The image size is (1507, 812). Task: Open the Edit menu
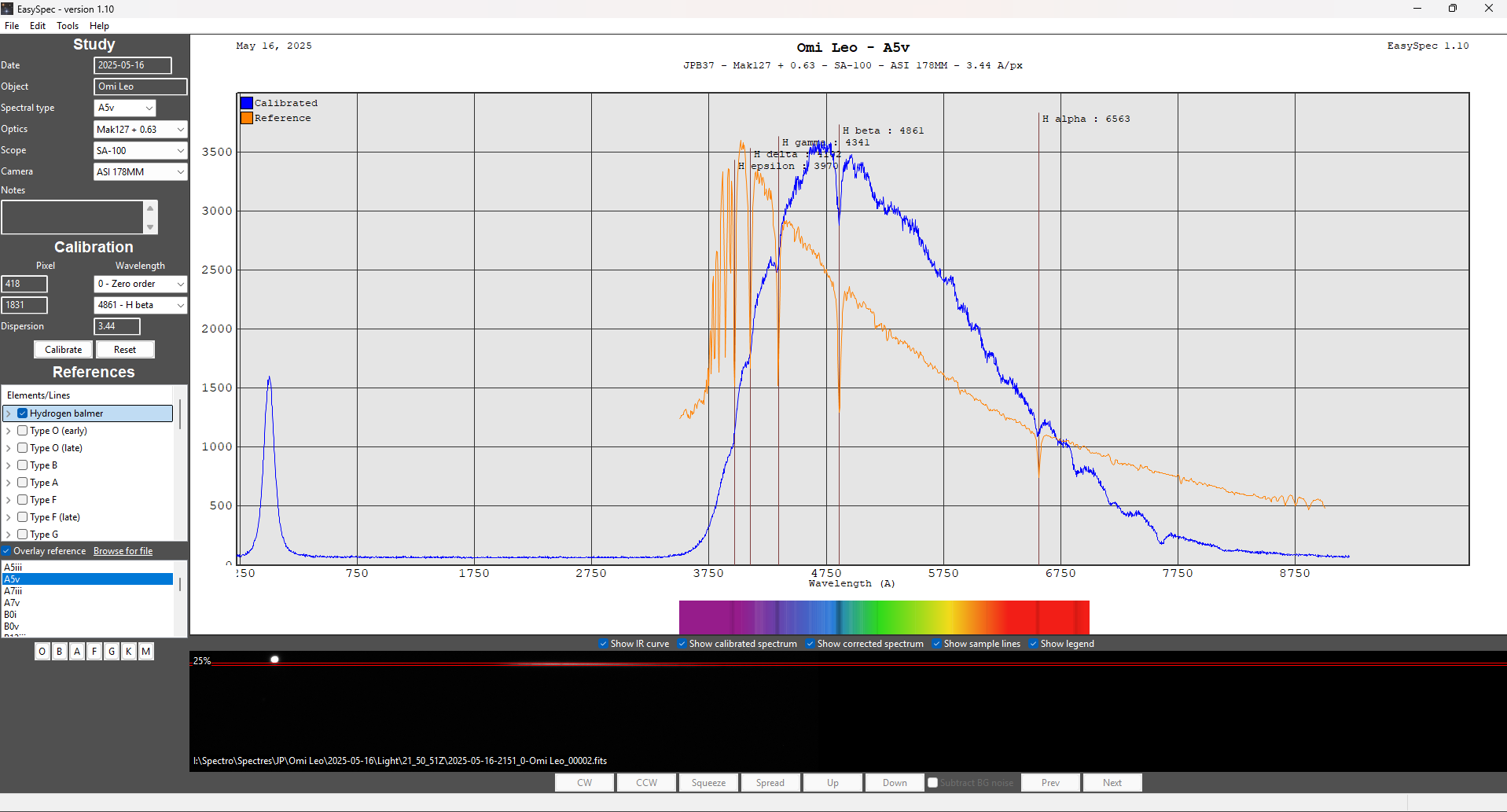pos(38,26)
